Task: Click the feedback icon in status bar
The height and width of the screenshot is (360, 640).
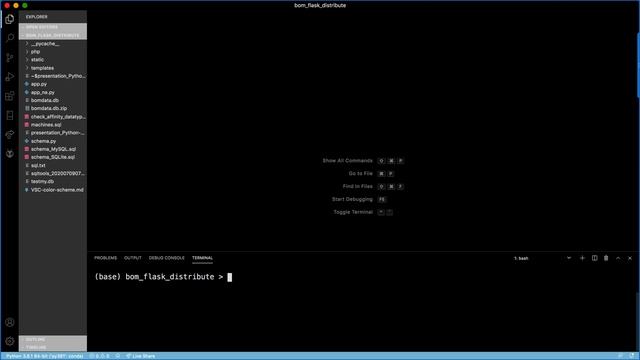Action: tap(620, 356)
